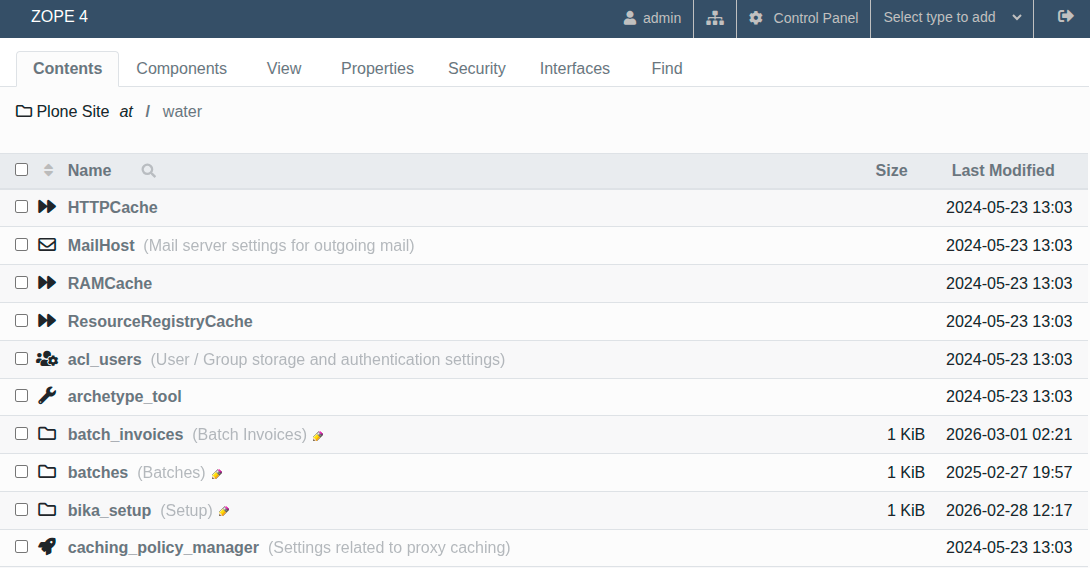Viewport: 1090px width, 568px height.
Task: Click the sort arrows icon beside Name
Action: pos(48,171)
